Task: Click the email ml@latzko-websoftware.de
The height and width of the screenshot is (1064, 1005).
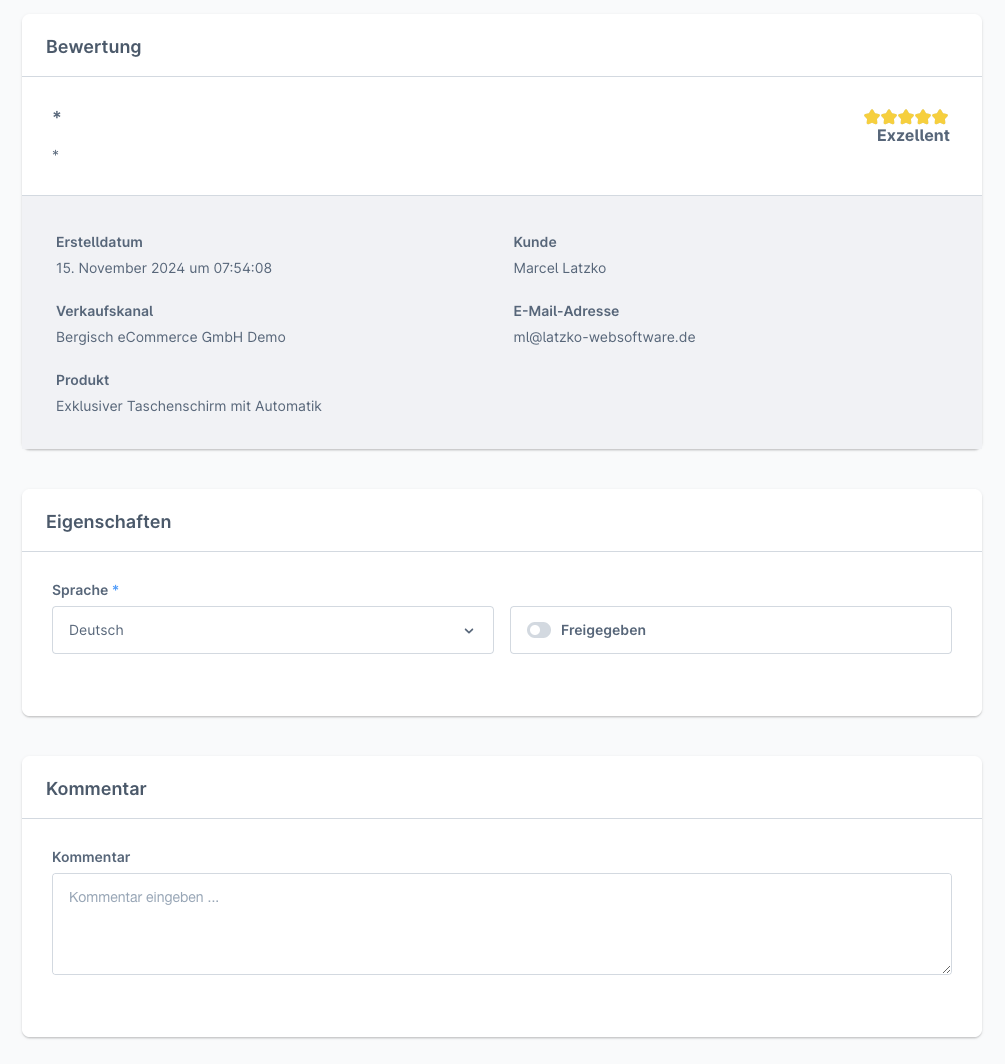Action: [604, 337]
